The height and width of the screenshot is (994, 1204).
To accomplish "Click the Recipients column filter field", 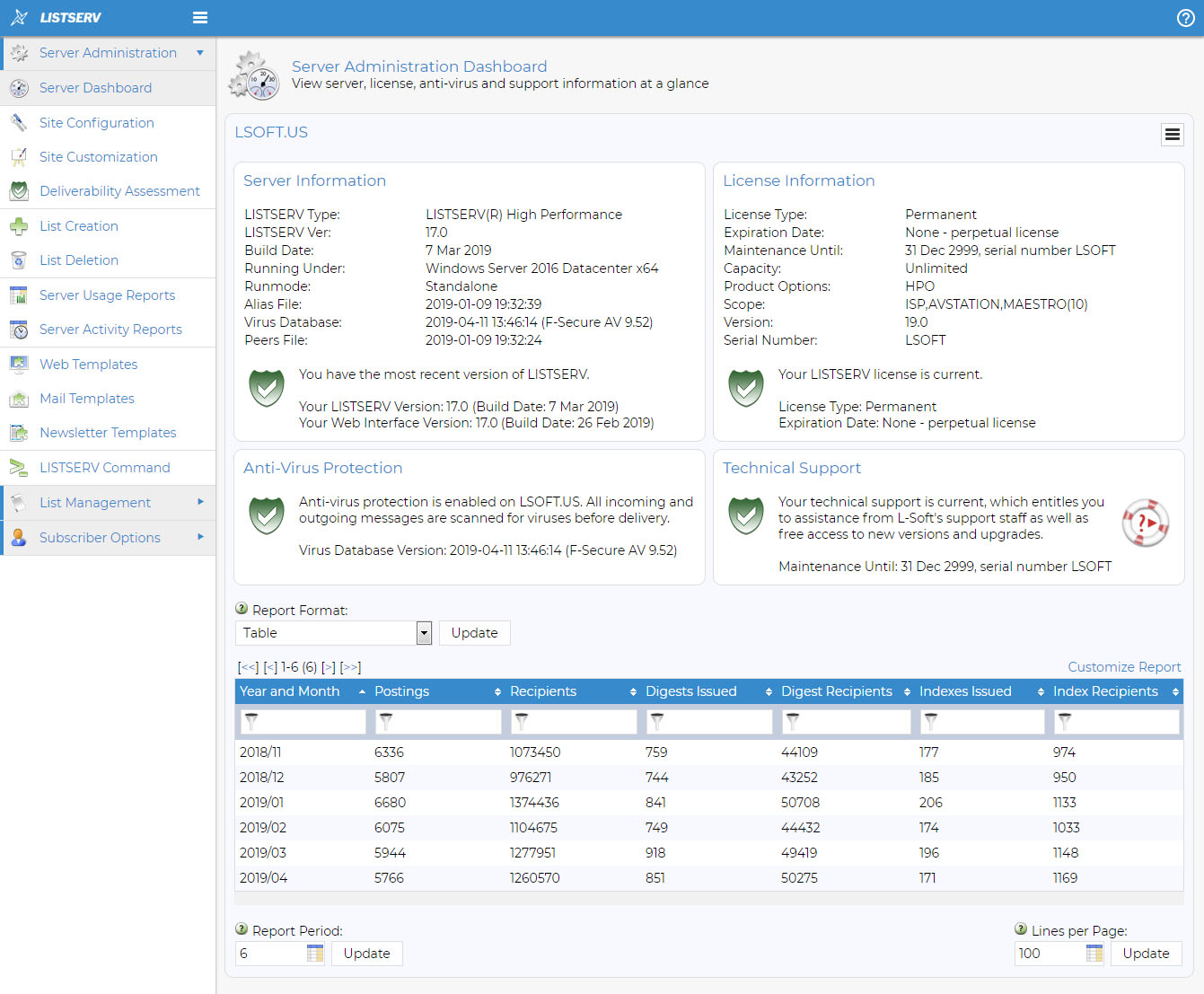I will tap(574, 721).
